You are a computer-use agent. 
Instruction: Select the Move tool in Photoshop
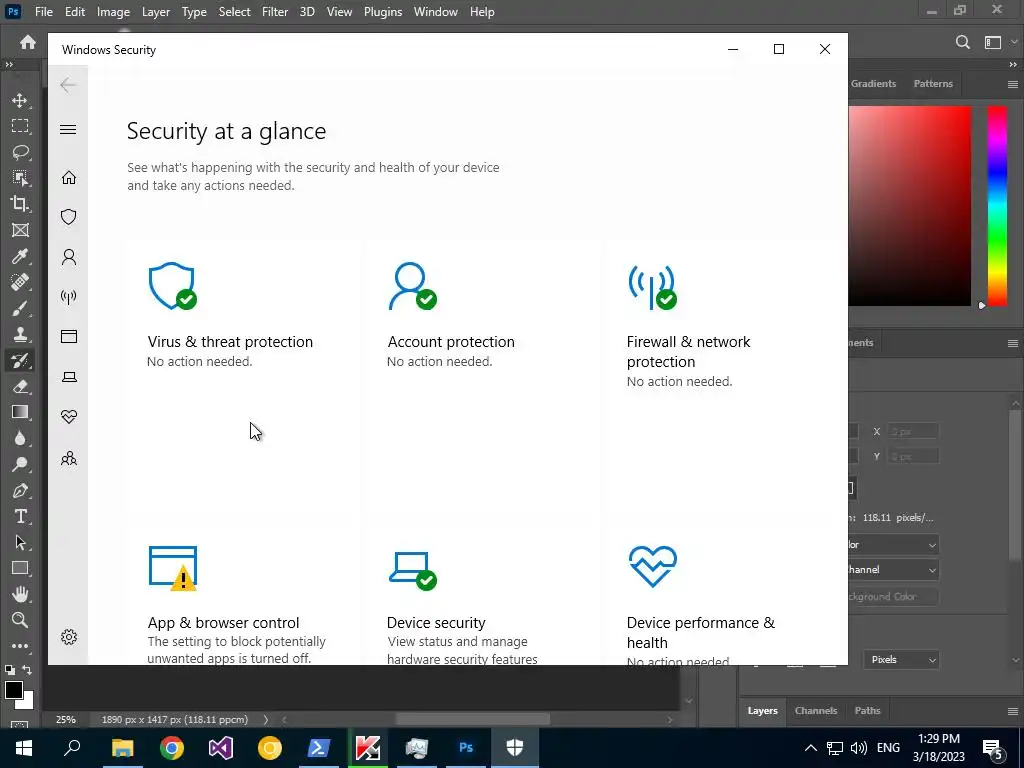point(20,100)
